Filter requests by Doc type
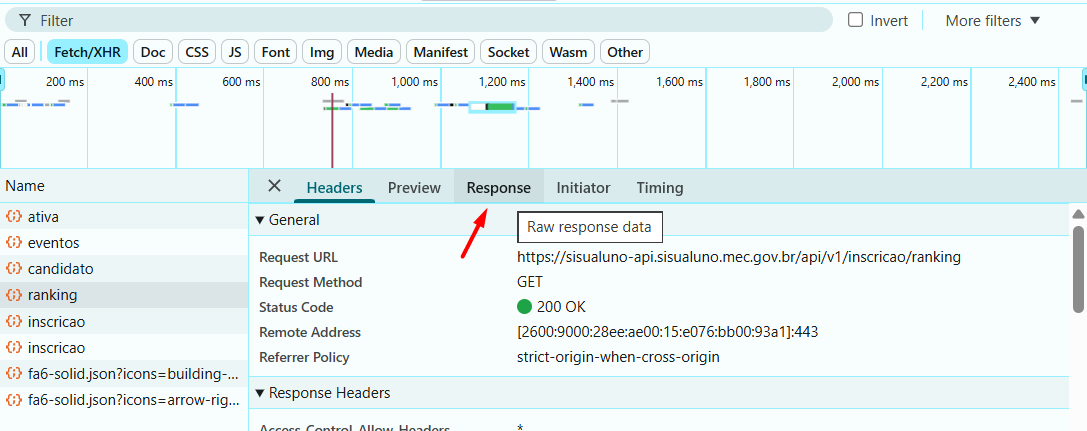1087x431 pixels. pos(153,52)
